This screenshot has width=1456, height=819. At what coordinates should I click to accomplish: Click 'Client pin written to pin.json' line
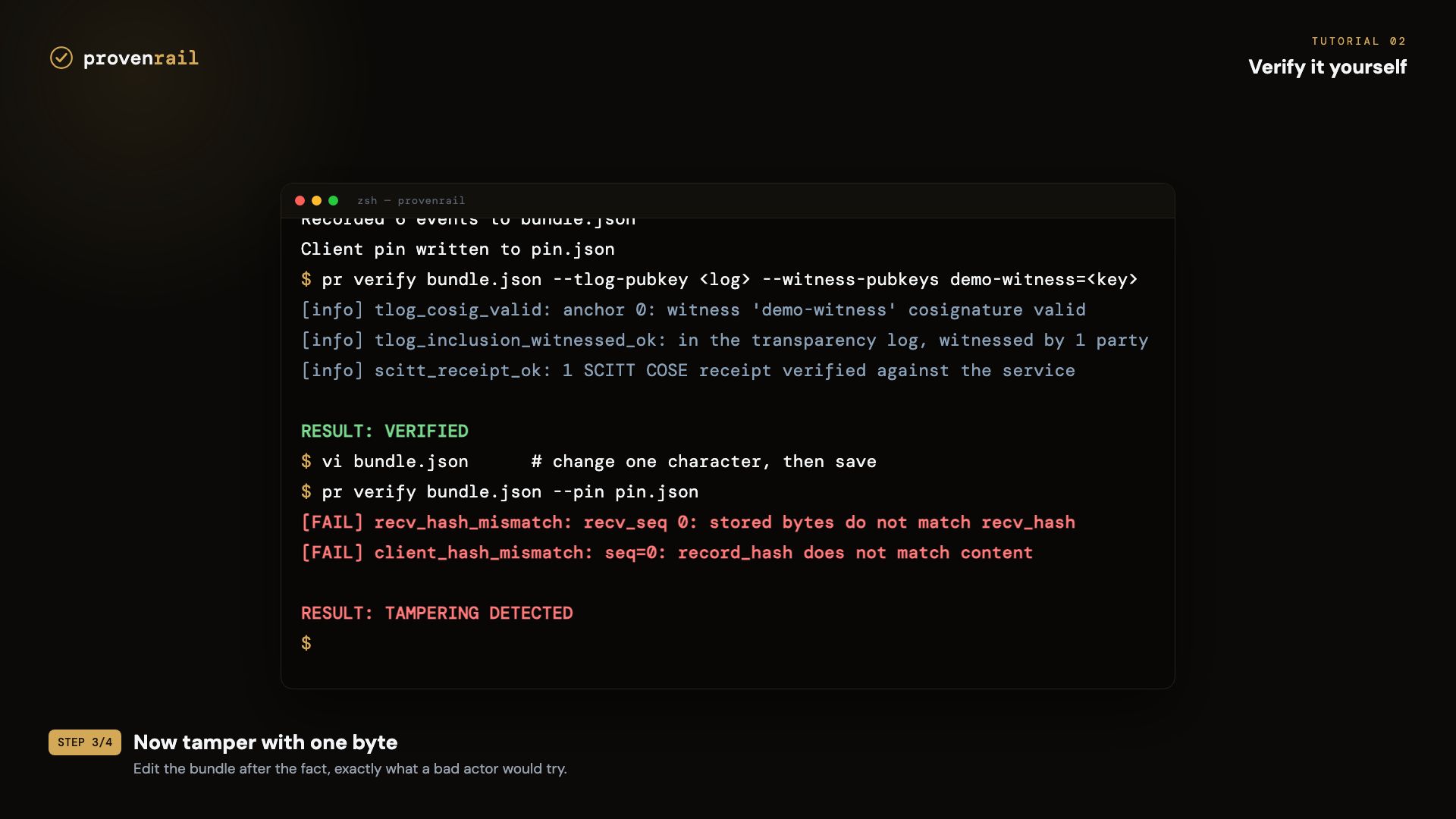(x=457, y=249)
